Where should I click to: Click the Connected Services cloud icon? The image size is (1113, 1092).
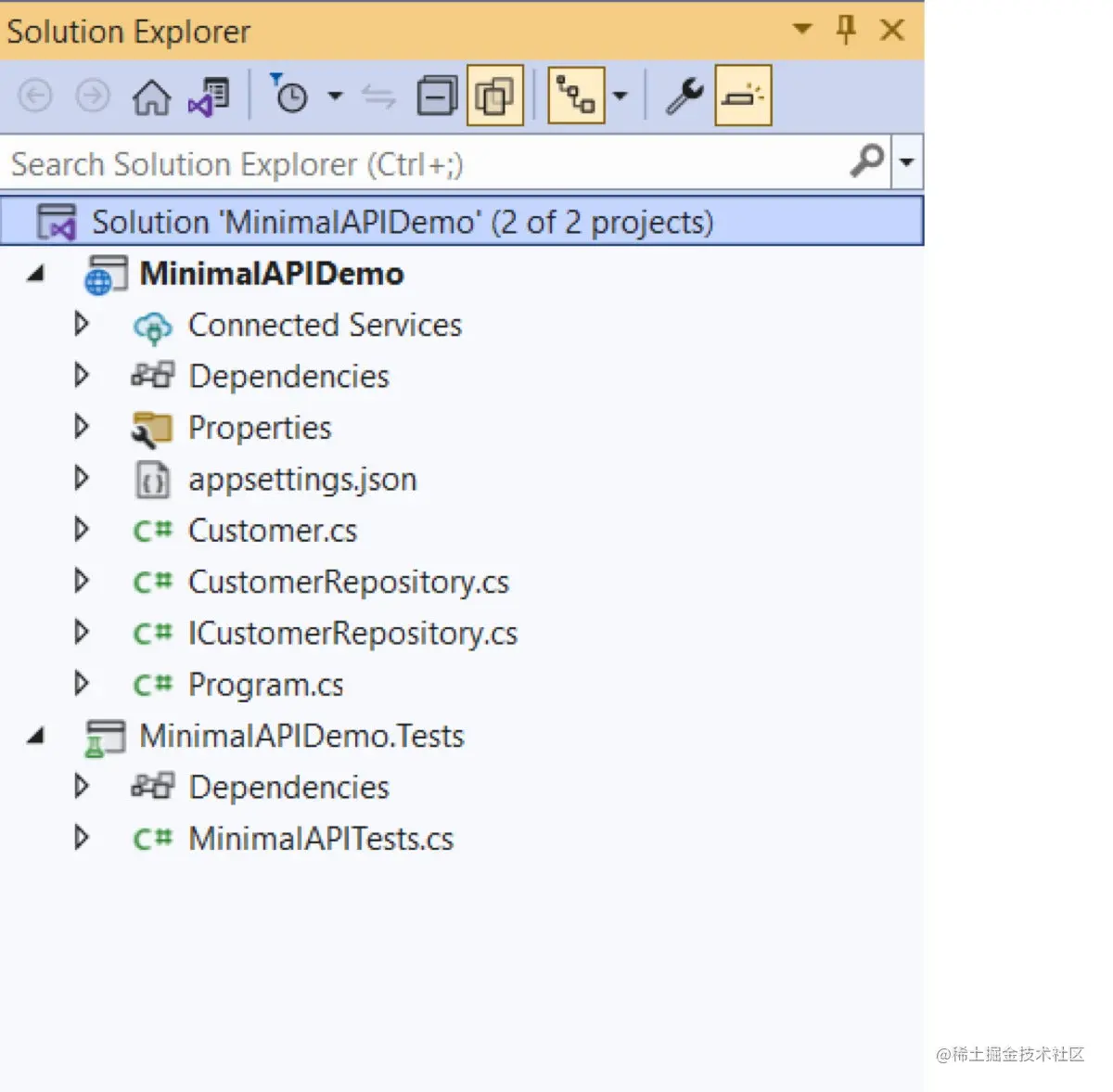coord(152,327)
